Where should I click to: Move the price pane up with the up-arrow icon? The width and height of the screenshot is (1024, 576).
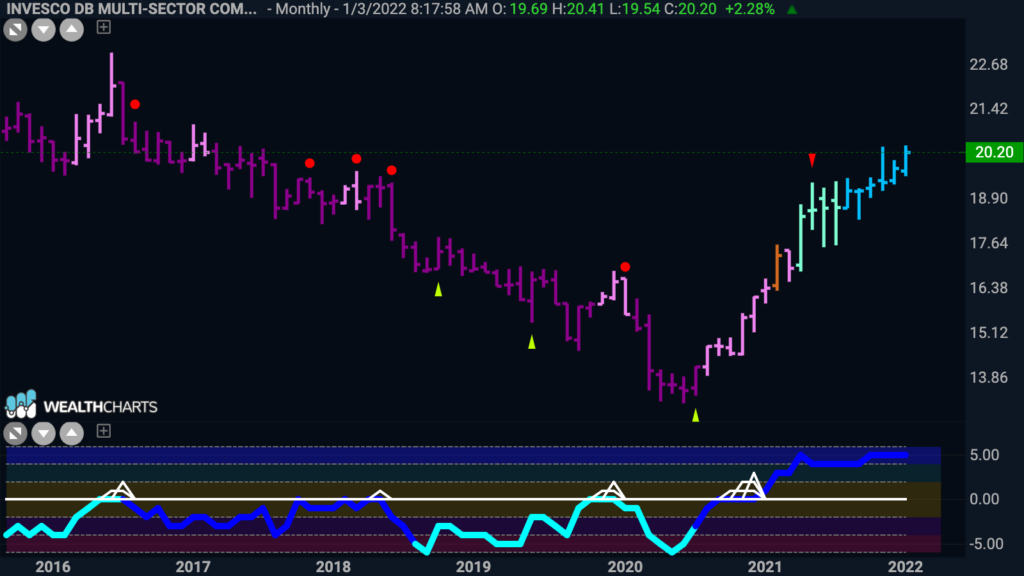tap(72, 29)
